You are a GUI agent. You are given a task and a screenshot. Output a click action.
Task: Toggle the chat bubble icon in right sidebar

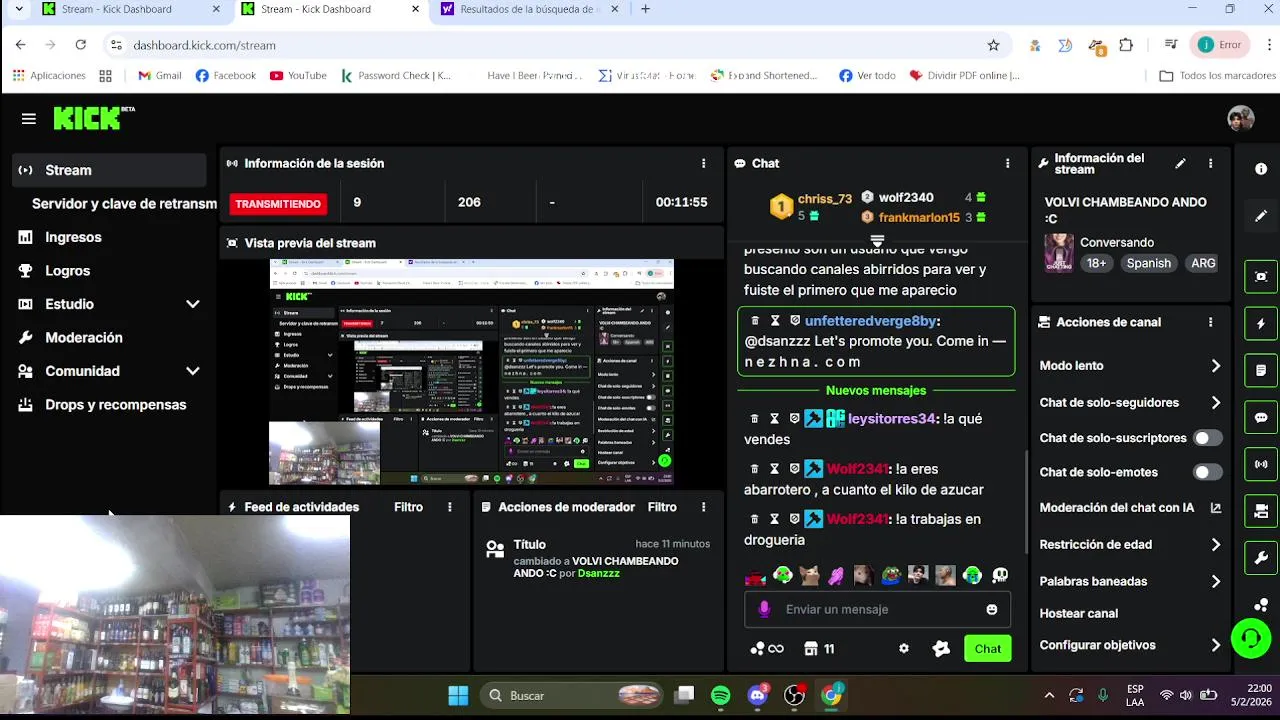[1261, 418]
